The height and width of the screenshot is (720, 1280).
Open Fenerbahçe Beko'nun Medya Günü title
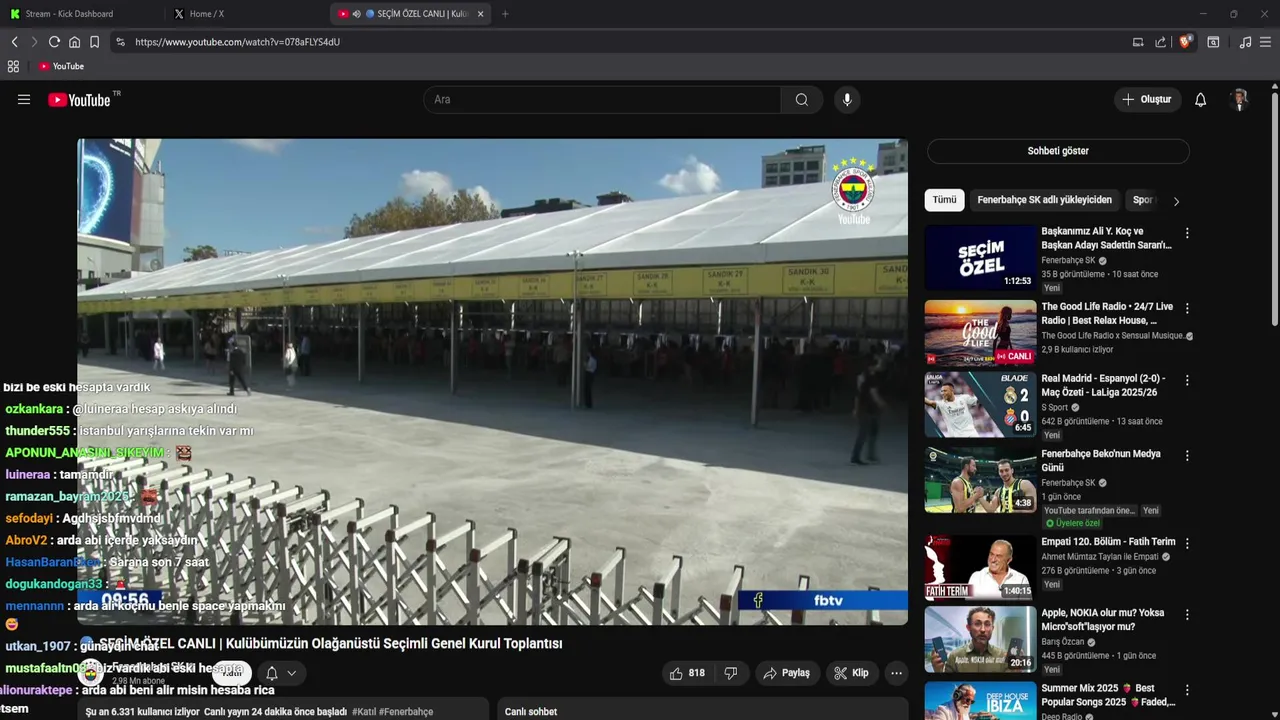coord(1100,461)
